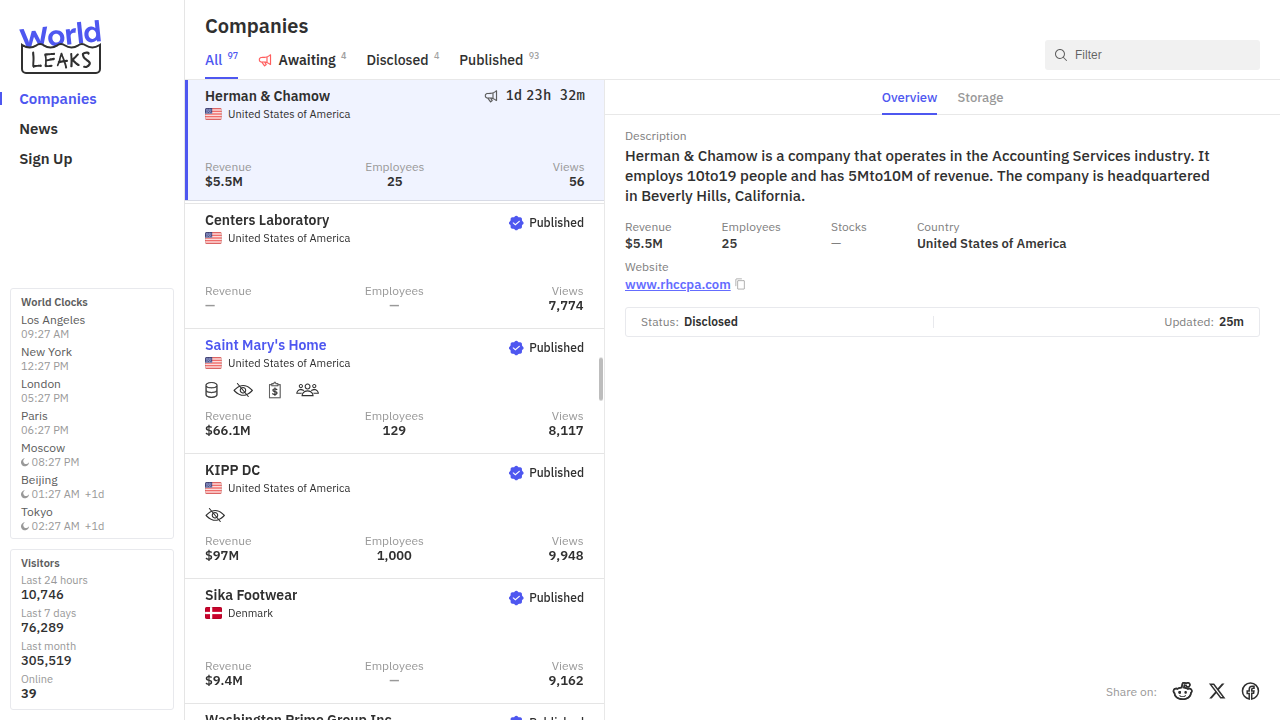
Task: Copy the website URL with copy icon
Action: (741, 285)
